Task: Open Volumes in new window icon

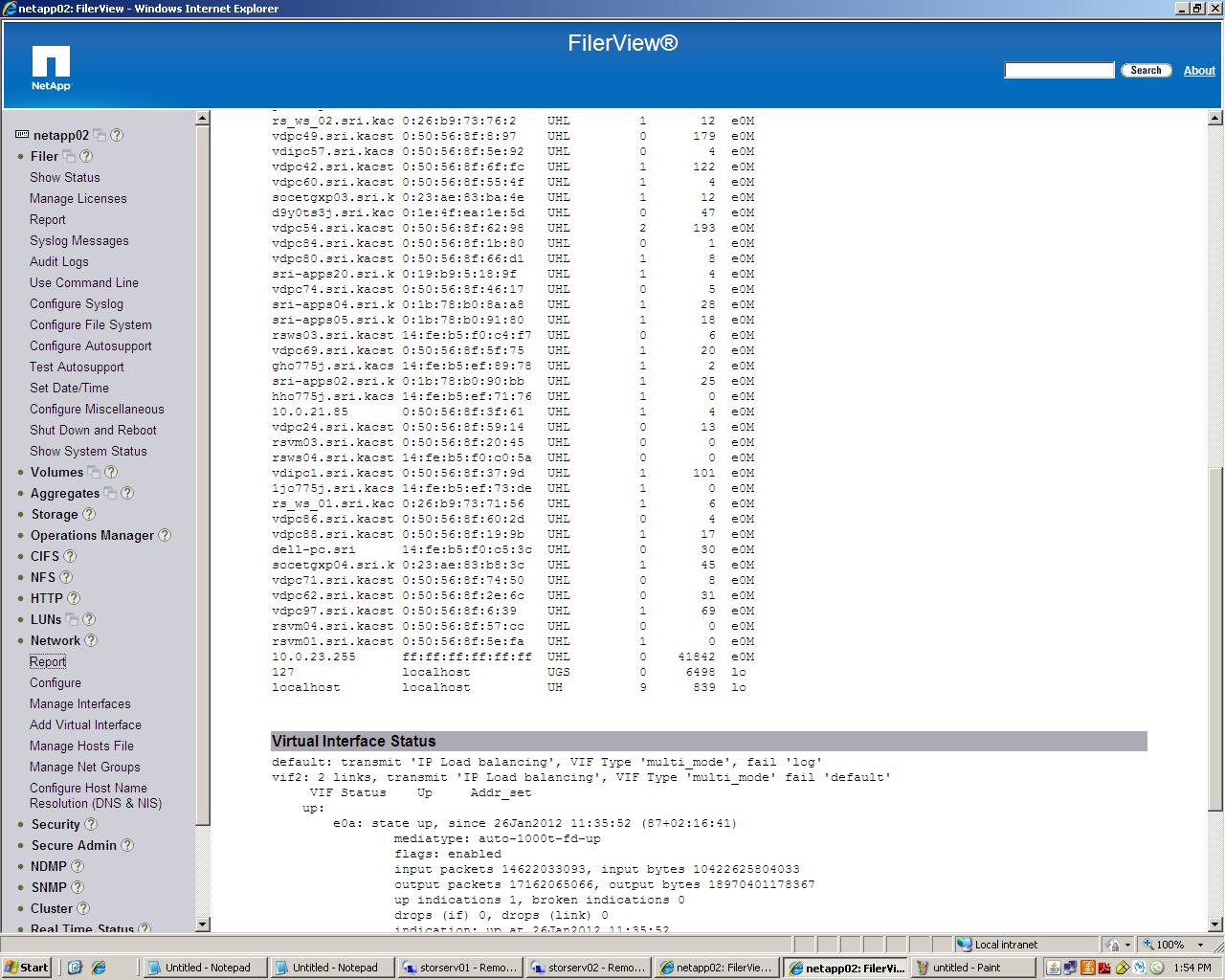Action: (x=94, y=472)
